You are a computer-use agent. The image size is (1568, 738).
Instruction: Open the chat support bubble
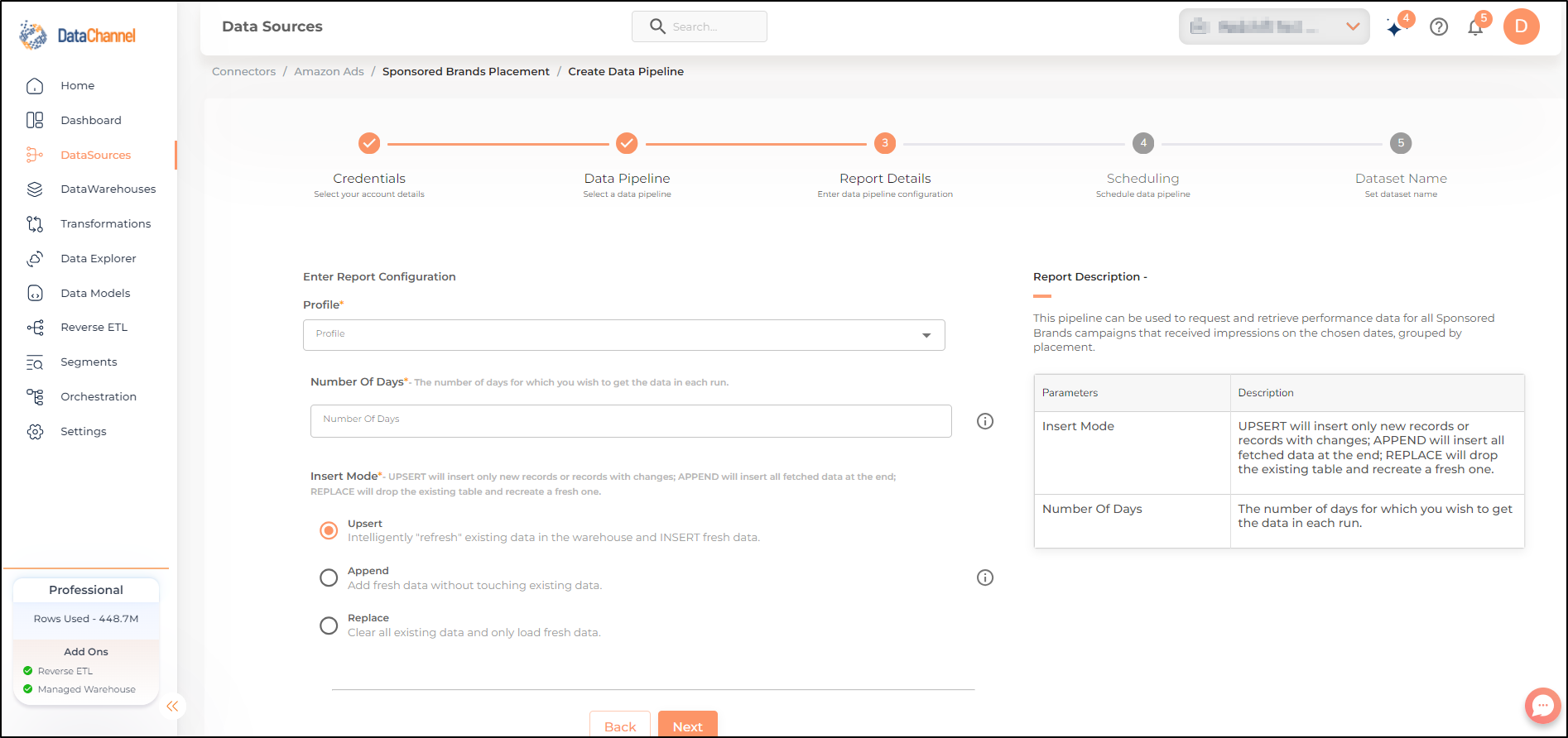pos(1542,706)
